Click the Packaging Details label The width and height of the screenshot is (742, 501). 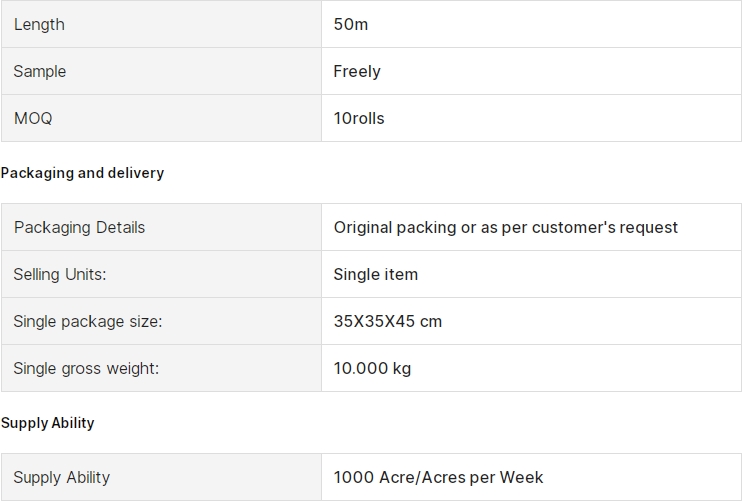pos(79,227)
